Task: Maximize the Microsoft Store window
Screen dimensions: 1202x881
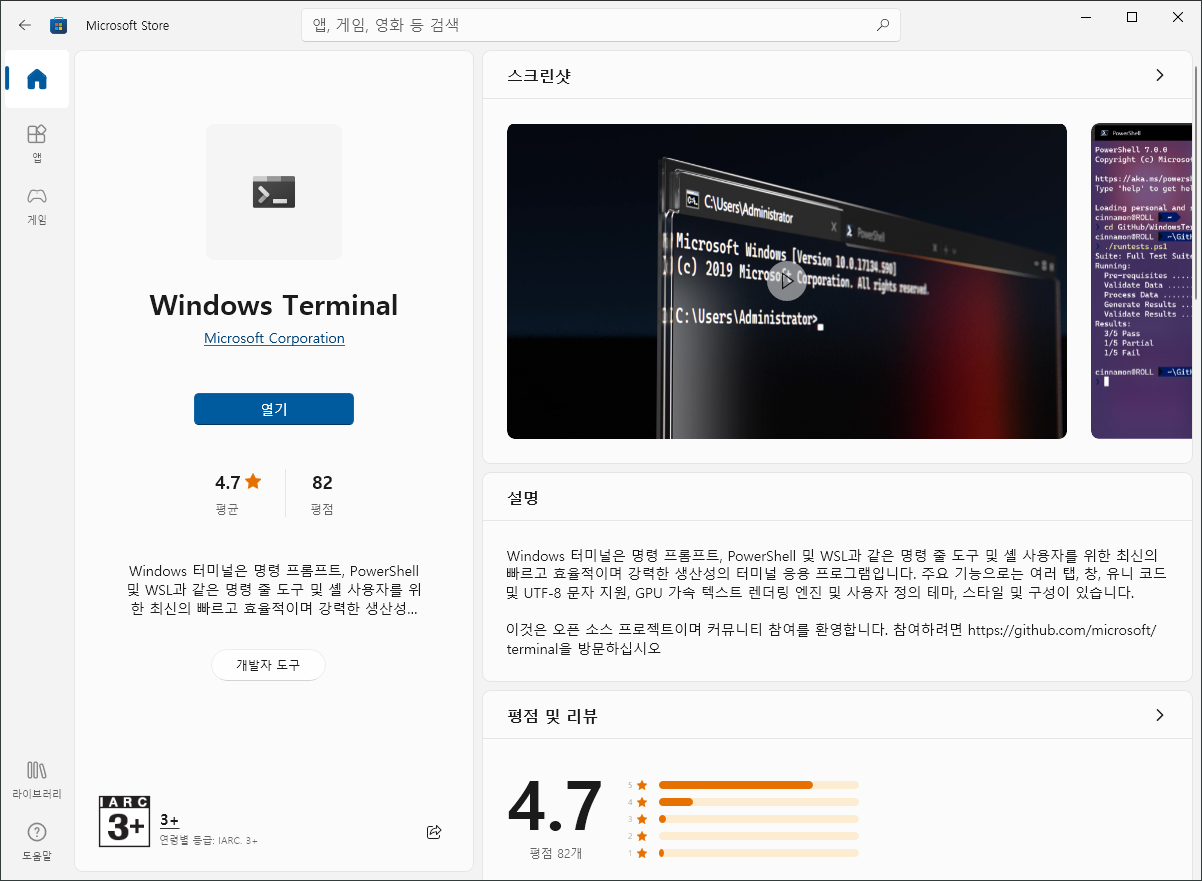Action: 1132,17
